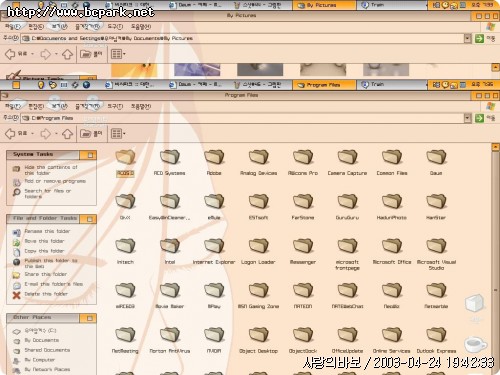Toggle Folders pane in Program Files window
500x375 pixels.
coord(91,134)
